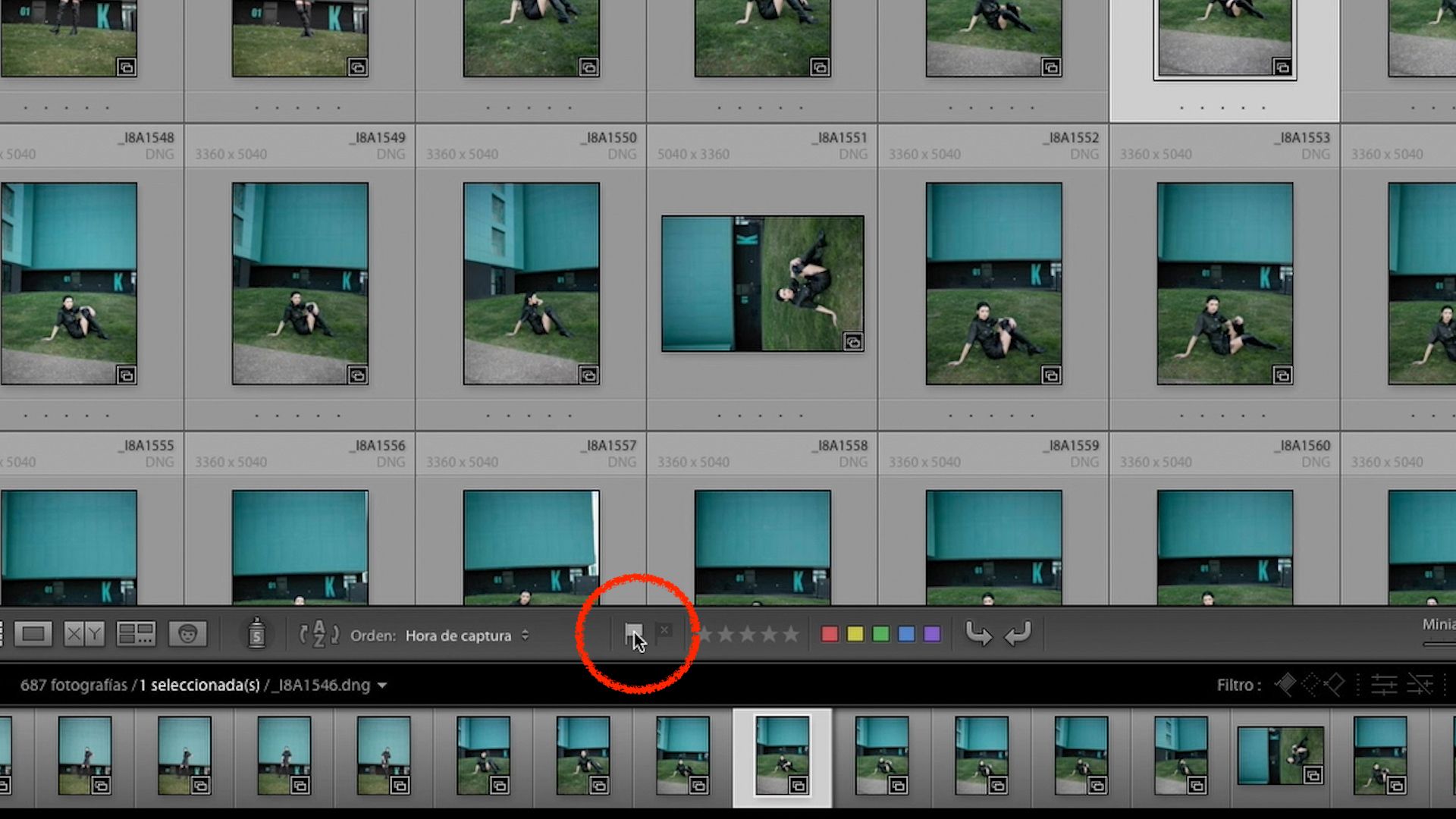
Task: Select landscape grid thumbnail _I8A1551
Action: pyautogui.click(x=763, y=284)
